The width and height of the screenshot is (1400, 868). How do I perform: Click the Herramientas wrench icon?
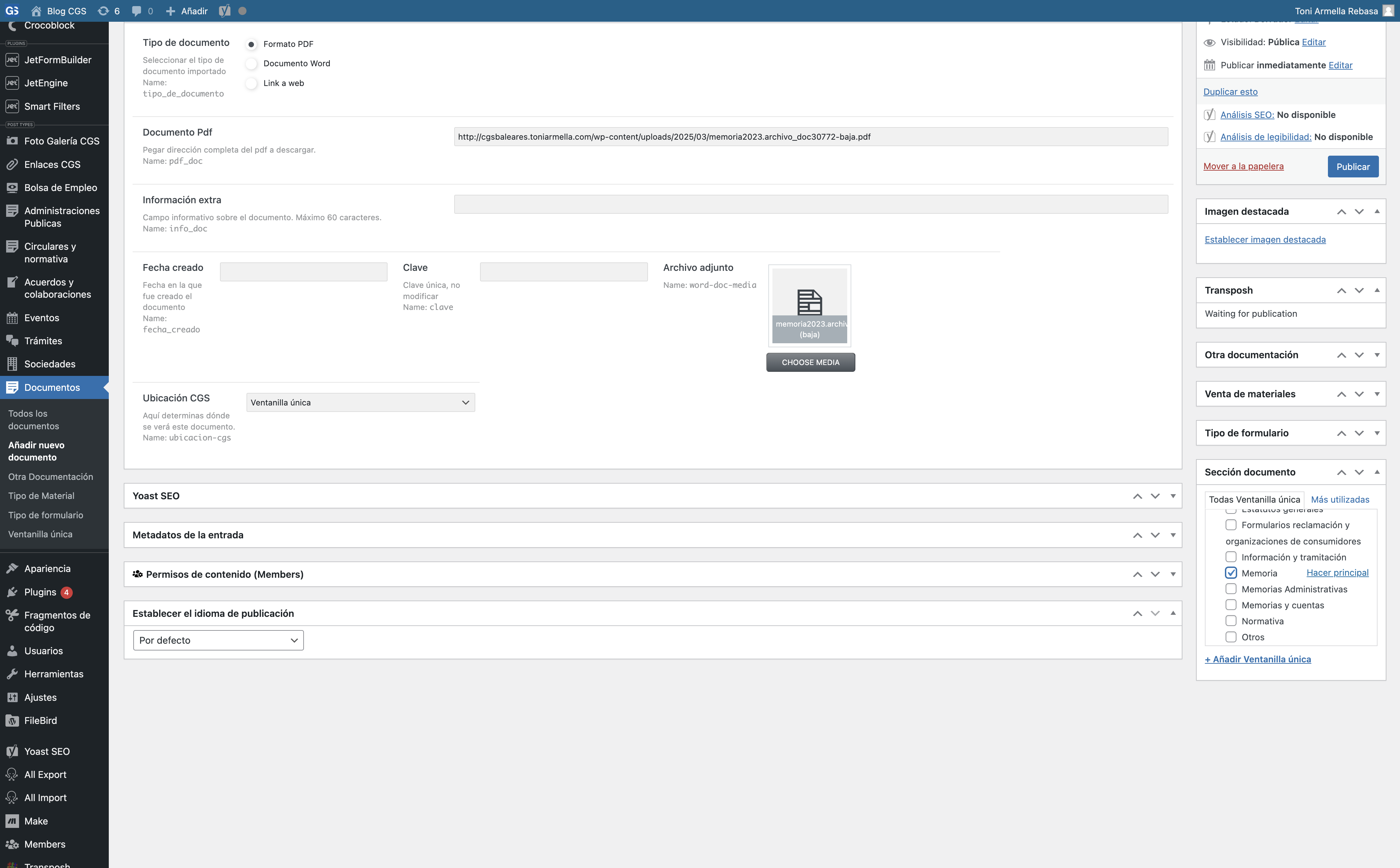12,674
